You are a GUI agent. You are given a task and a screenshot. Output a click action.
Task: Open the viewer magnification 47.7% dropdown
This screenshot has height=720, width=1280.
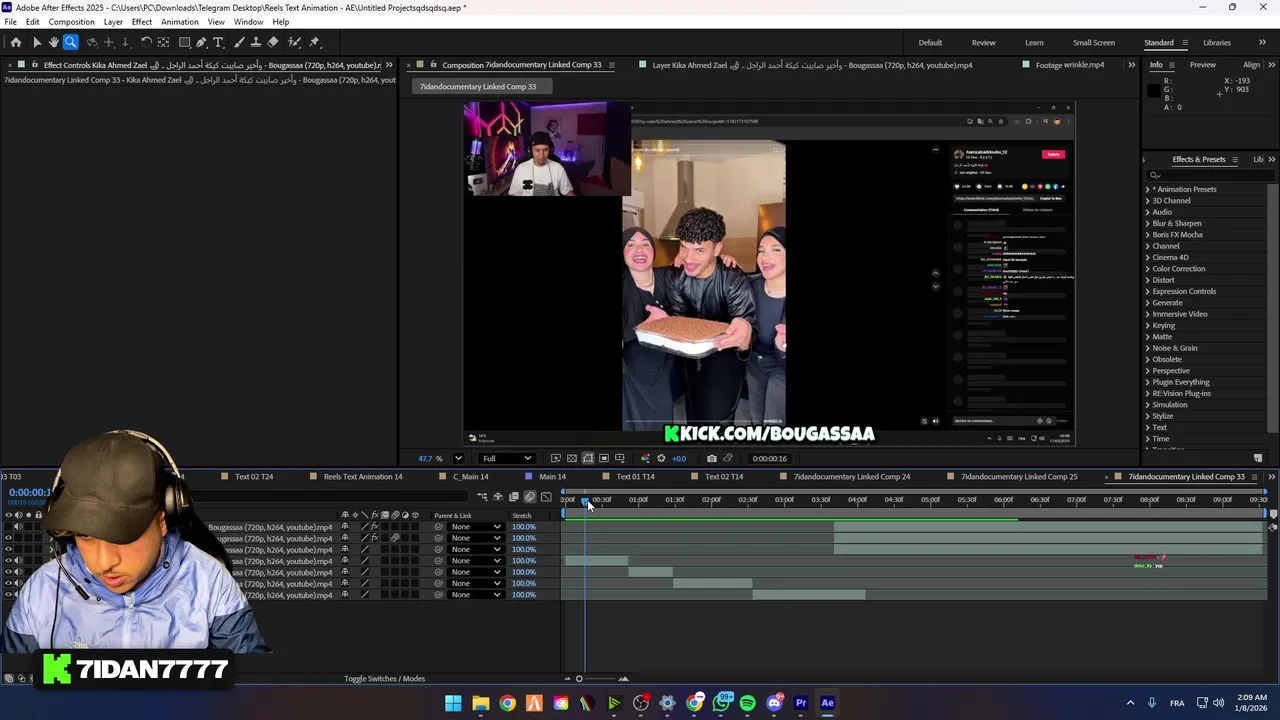458,458
